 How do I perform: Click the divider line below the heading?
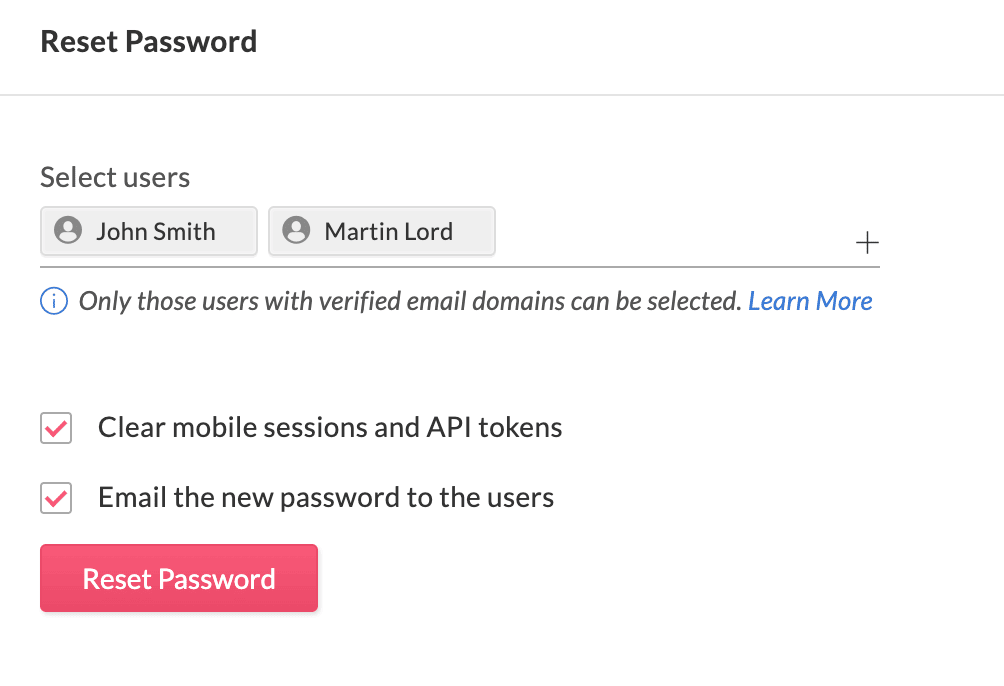[502, 95]
